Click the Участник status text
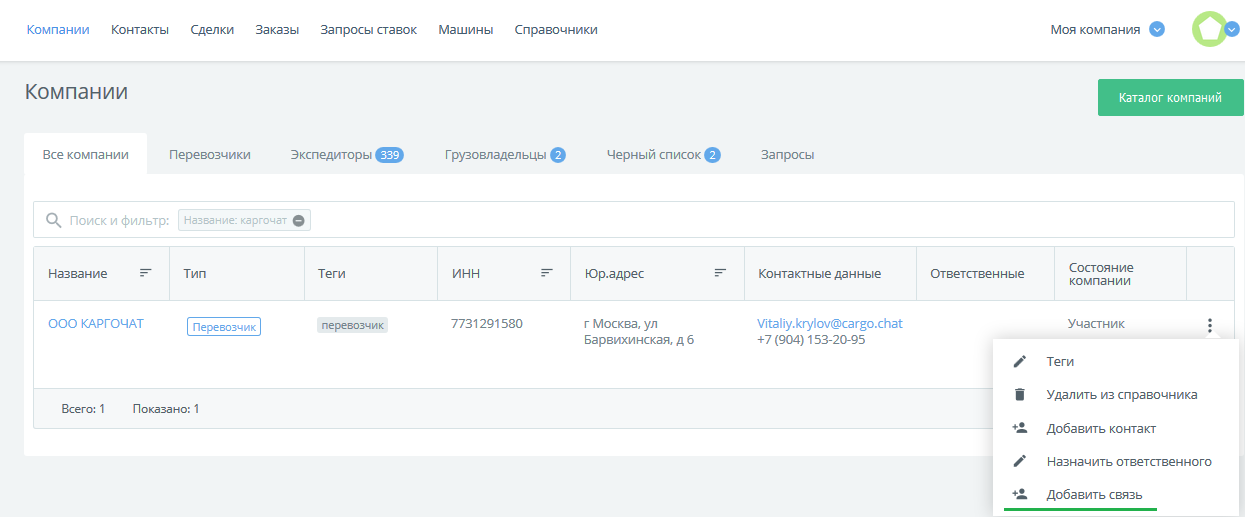The height and width of the screenshot is (517, 1245). point(1097,323)
